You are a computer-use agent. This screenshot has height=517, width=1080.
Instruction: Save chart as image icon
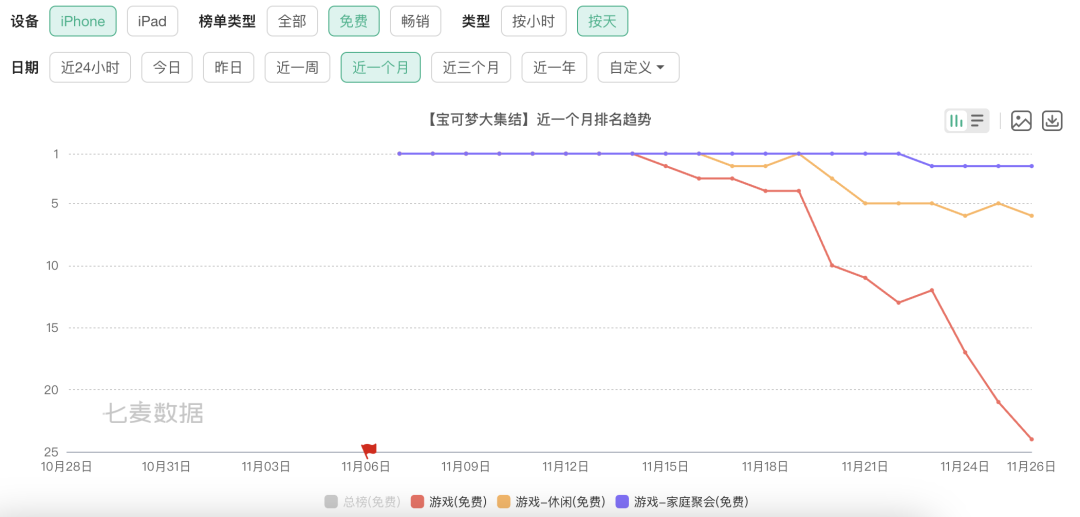[x=1021, y=121]
